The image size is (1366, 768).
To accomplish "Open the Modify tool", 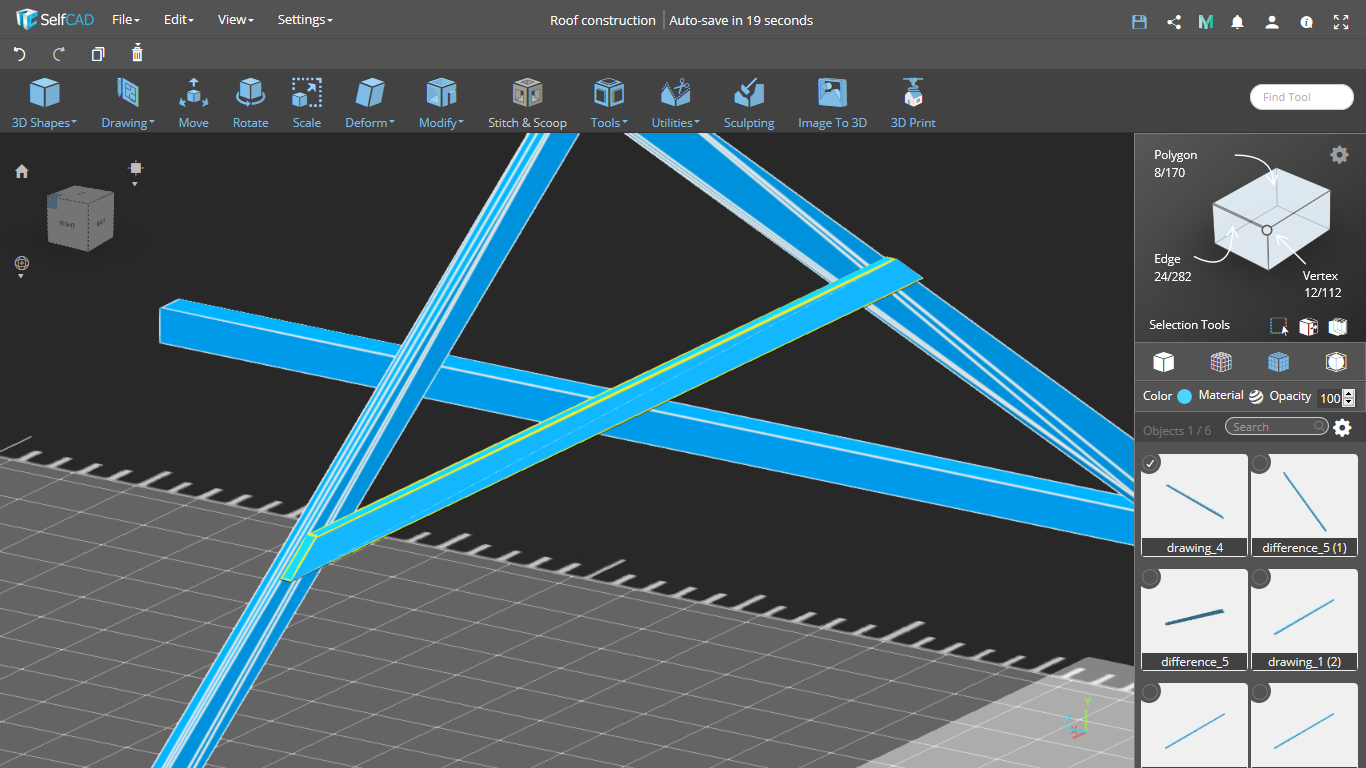I will coord(441,103).
